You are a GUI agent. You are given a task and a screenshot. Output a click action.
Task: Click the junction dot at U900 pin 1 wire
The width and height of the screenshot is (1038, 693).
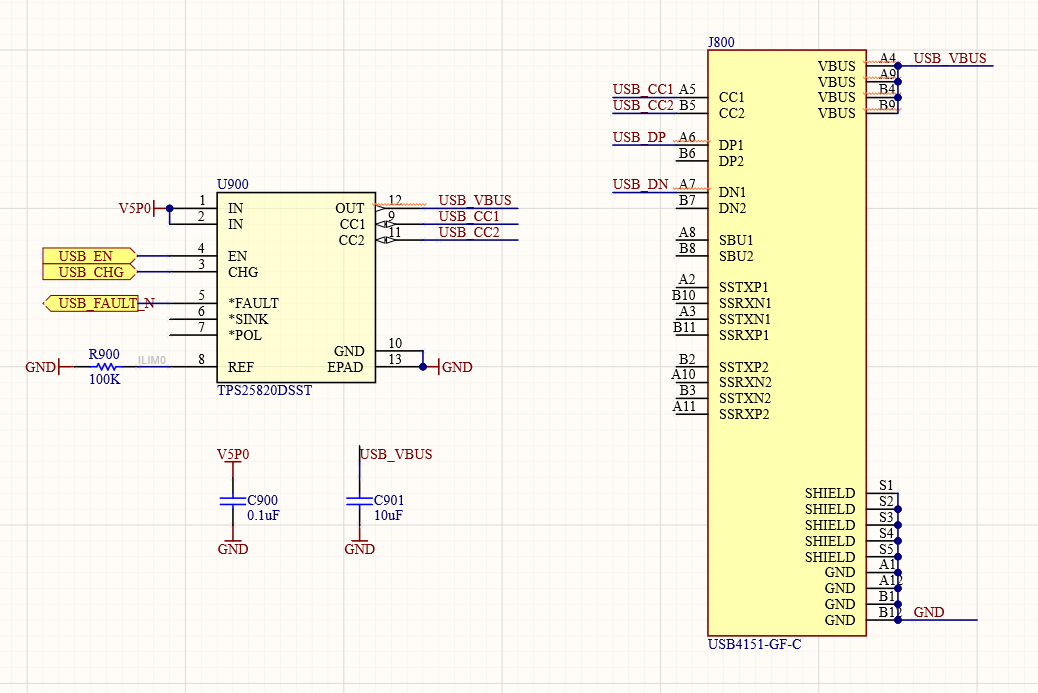tap(169, 208)
